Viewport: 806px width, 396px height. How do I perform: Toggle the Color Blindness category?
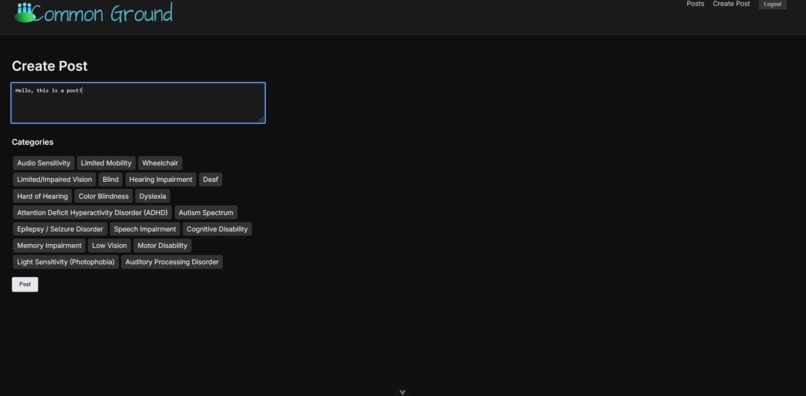103,196
